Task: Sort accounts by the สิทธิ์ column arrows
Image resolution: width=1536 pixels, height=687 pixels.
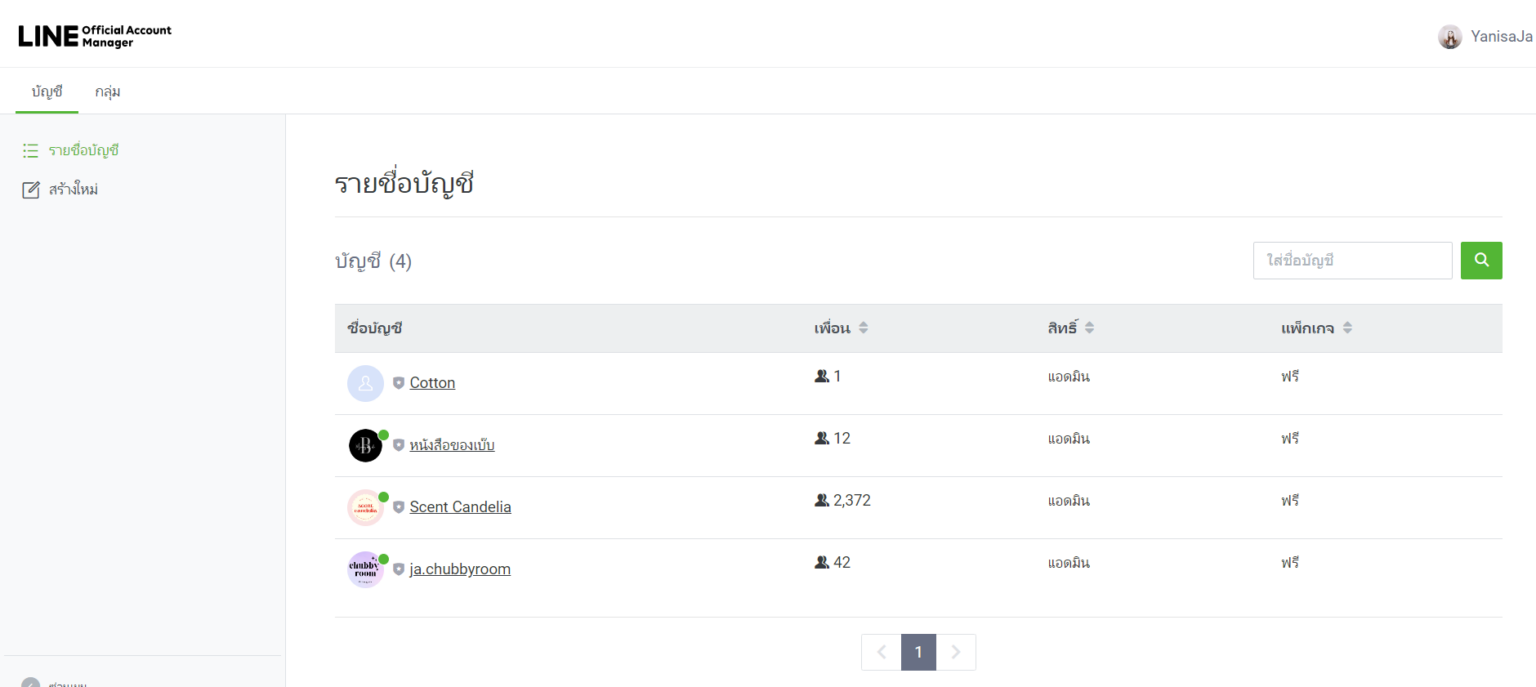Action: click(x=1090, y=328)
